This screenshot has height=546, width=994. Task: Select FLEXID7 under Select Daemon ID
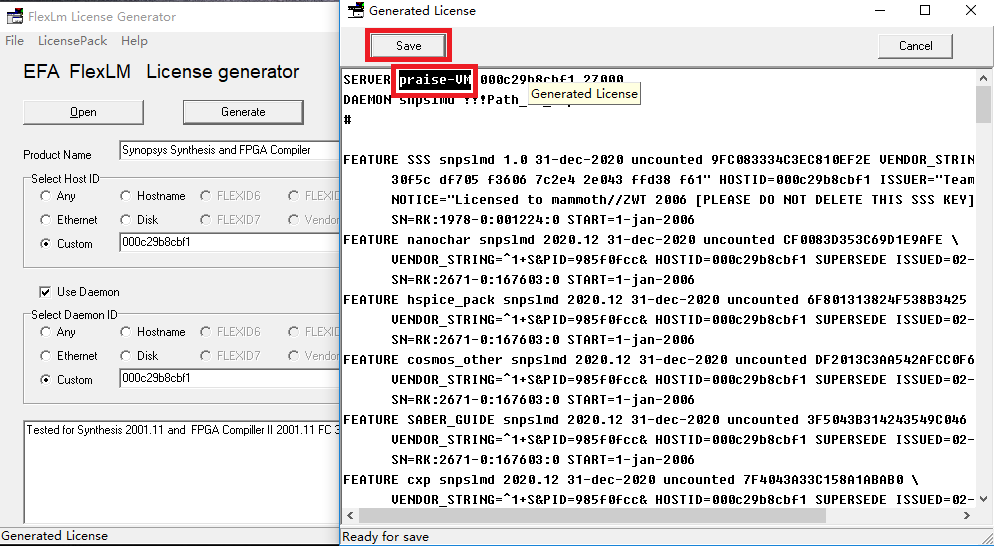click(x=230, y=356)
